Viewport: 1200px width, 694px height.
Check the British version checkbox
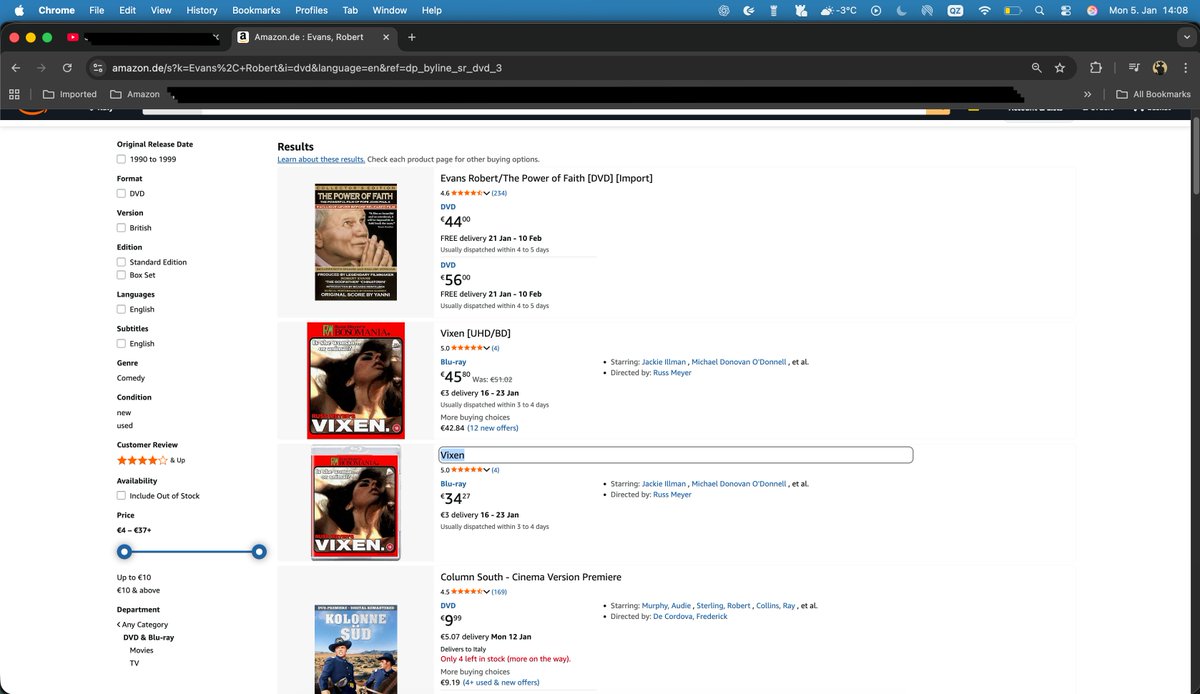click(x=121, y=227)
